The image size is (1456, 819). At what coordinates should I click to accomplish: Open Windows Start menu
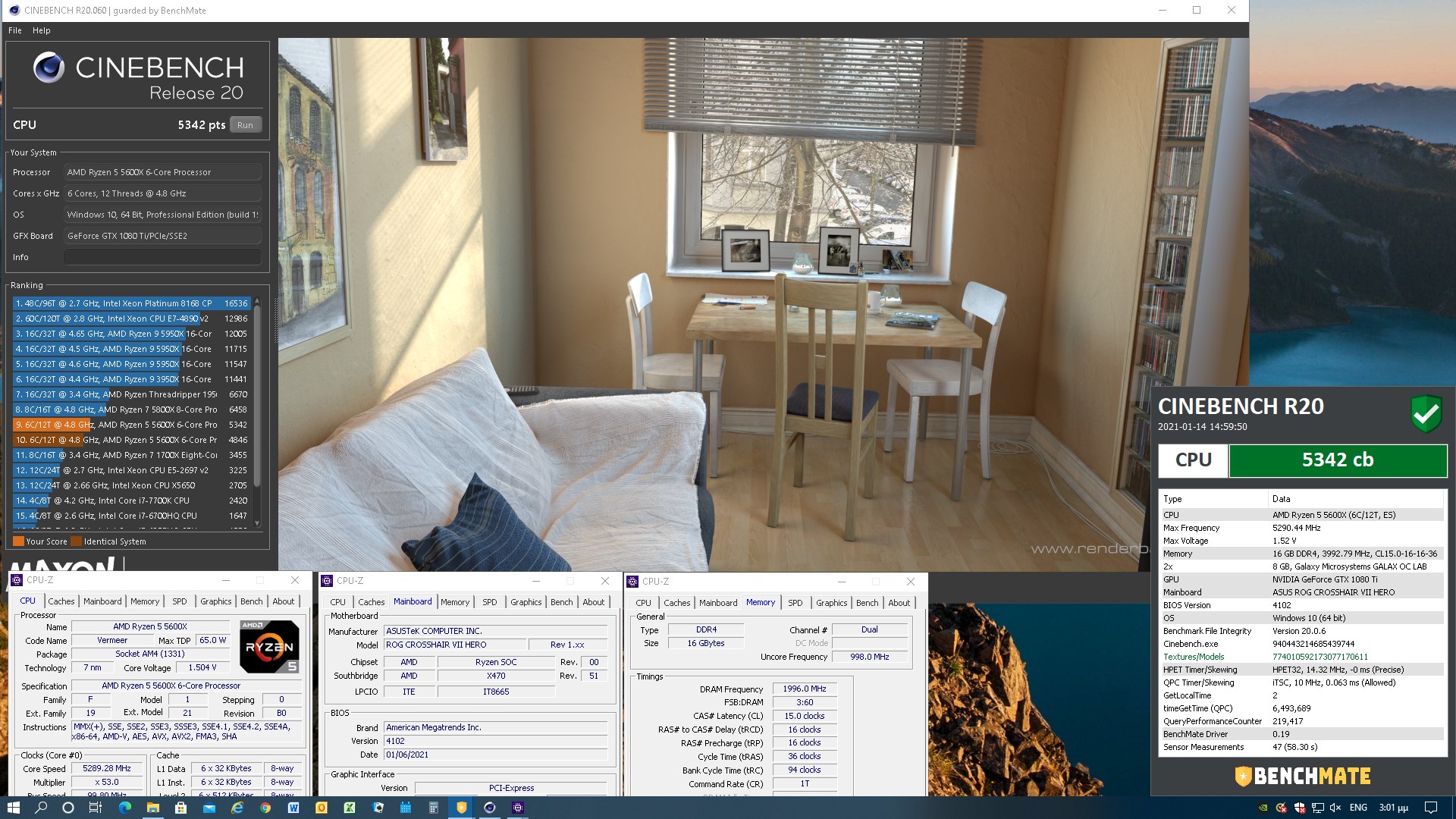[x=13, y=808]
